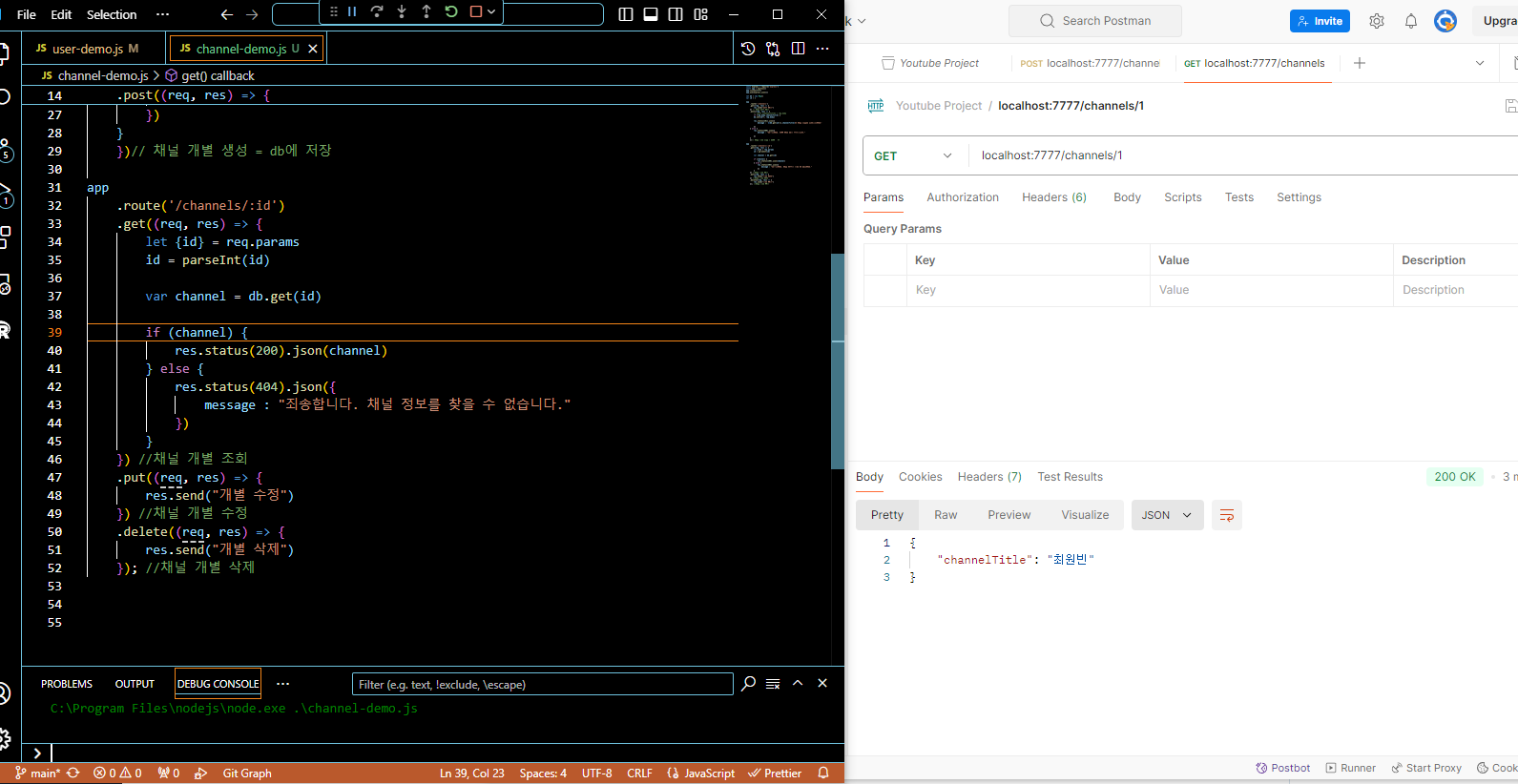This screenshot has width=1518, height=784.
Task: Close the bottom panel
Action: point(822,684)
